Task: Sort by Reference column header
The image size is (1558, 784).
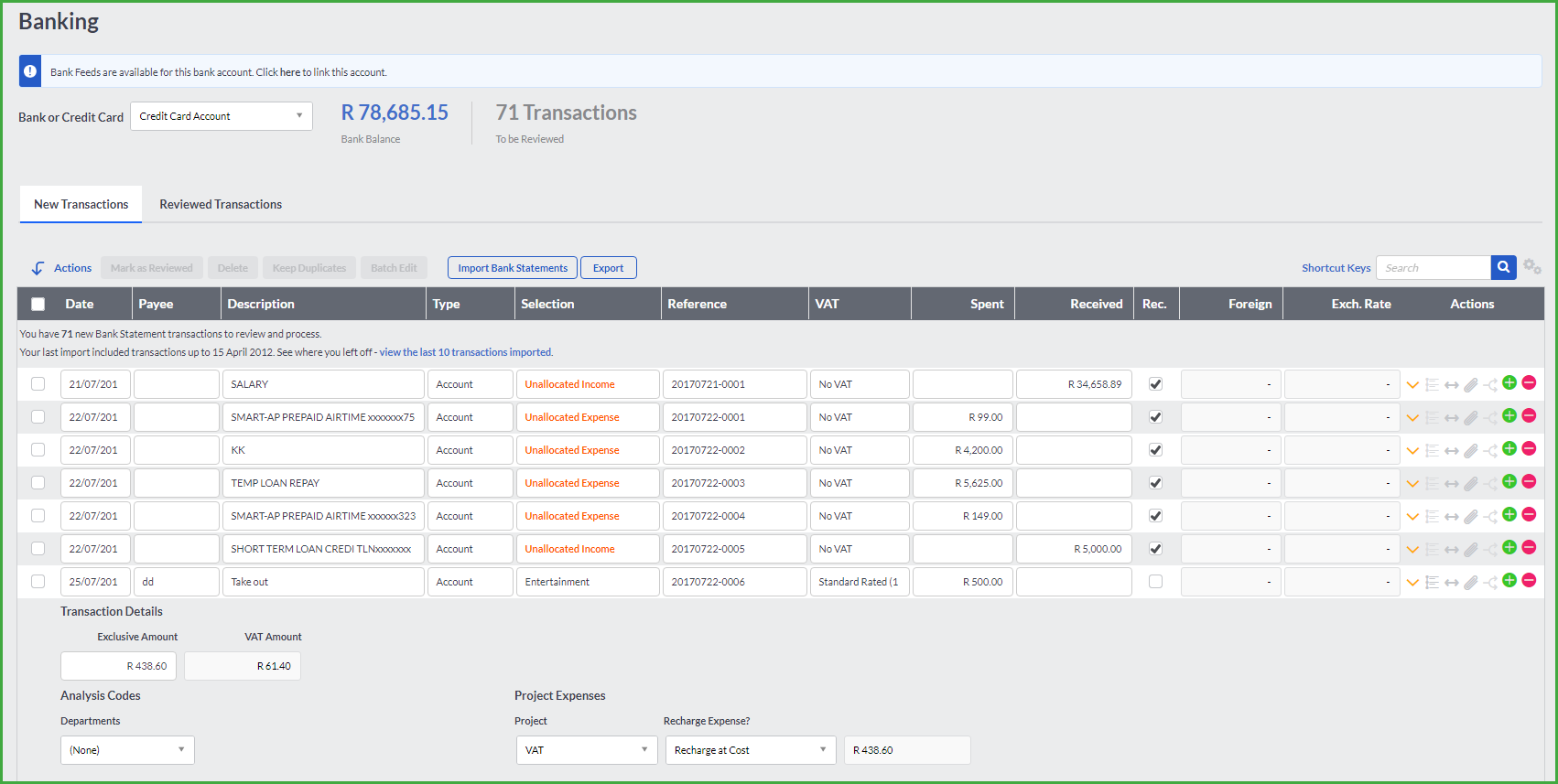Action: pos(697,304)
